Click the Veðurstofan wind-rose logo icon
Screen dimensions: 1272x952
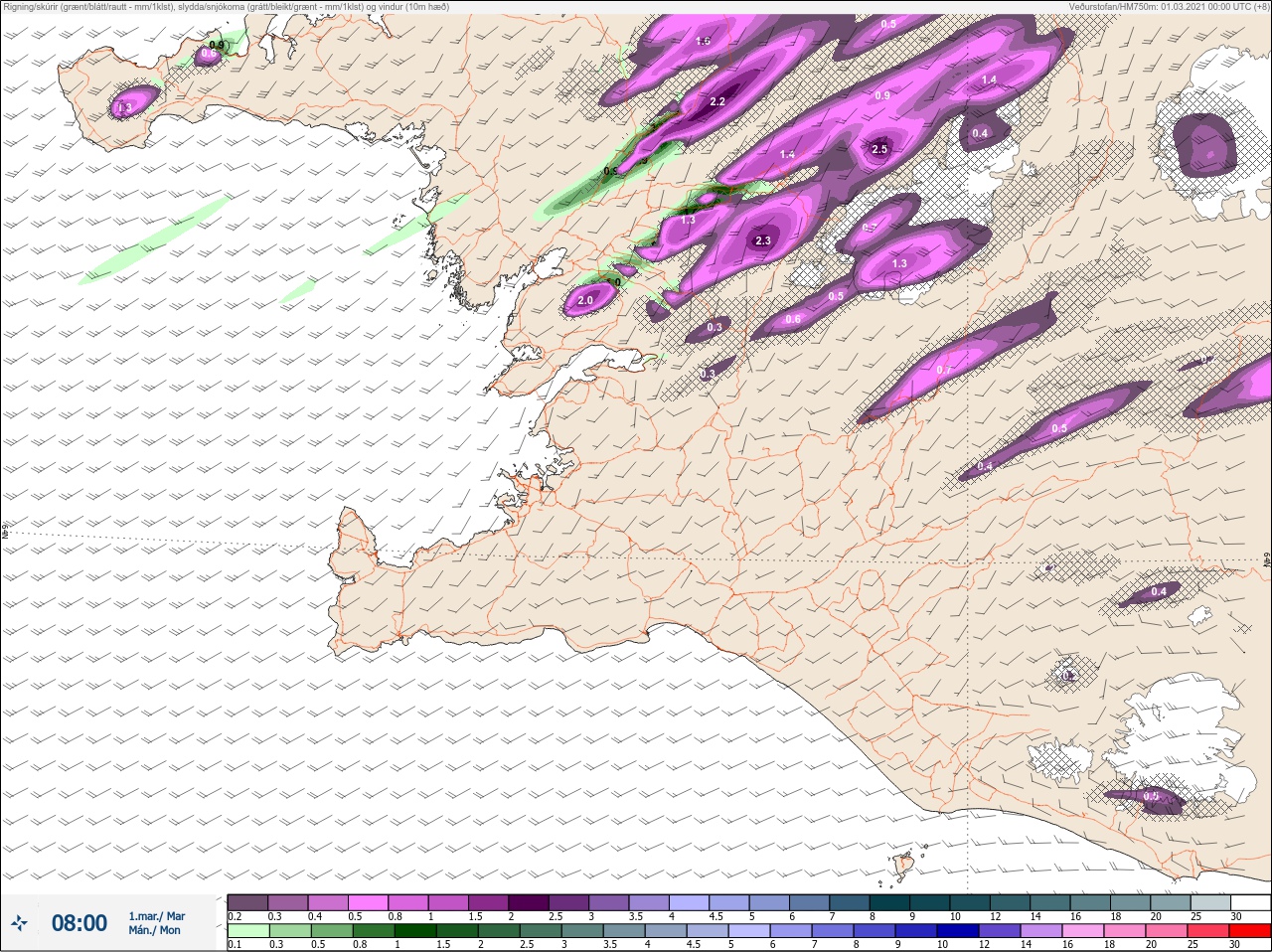coord(19,923)
